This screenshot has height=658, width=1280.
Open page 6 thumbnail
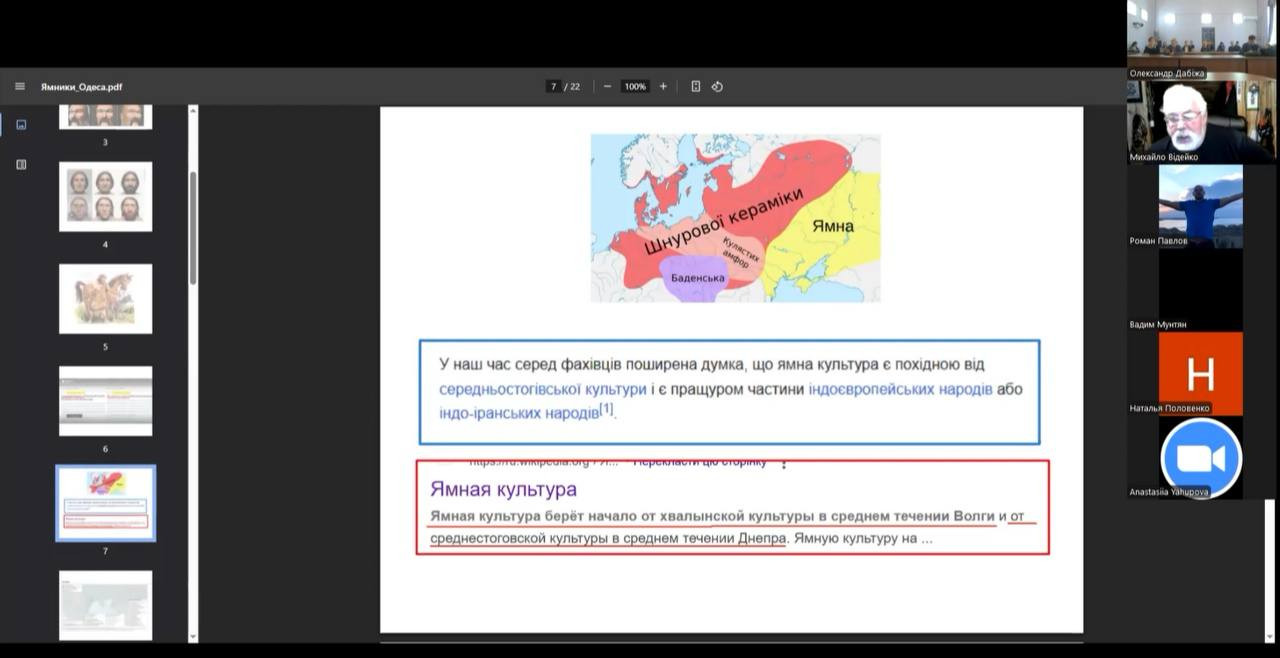point(105,400)
